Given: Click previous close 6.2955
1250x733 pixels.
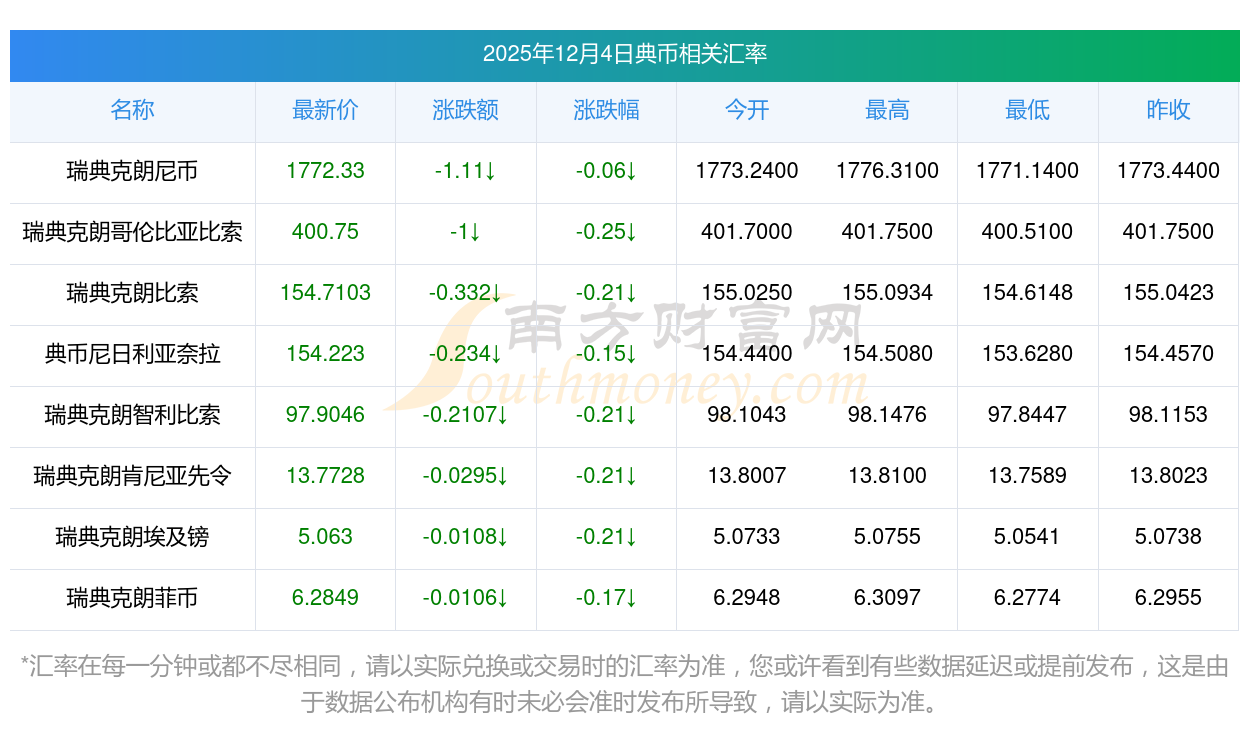Looking at the screenshot, I should point(1168,598).
